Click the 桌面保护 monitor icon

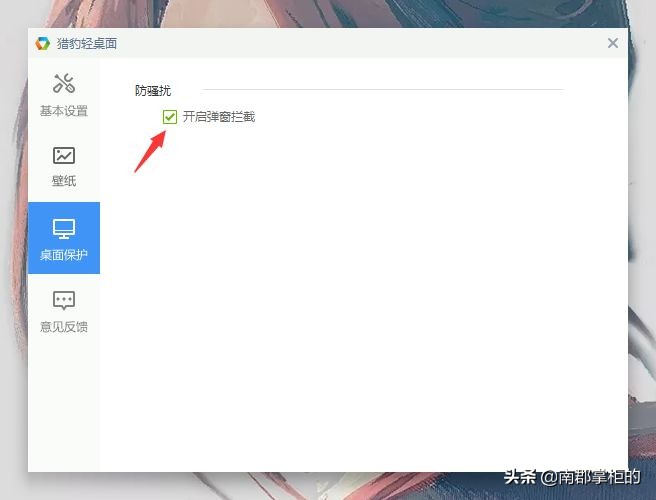64,228
